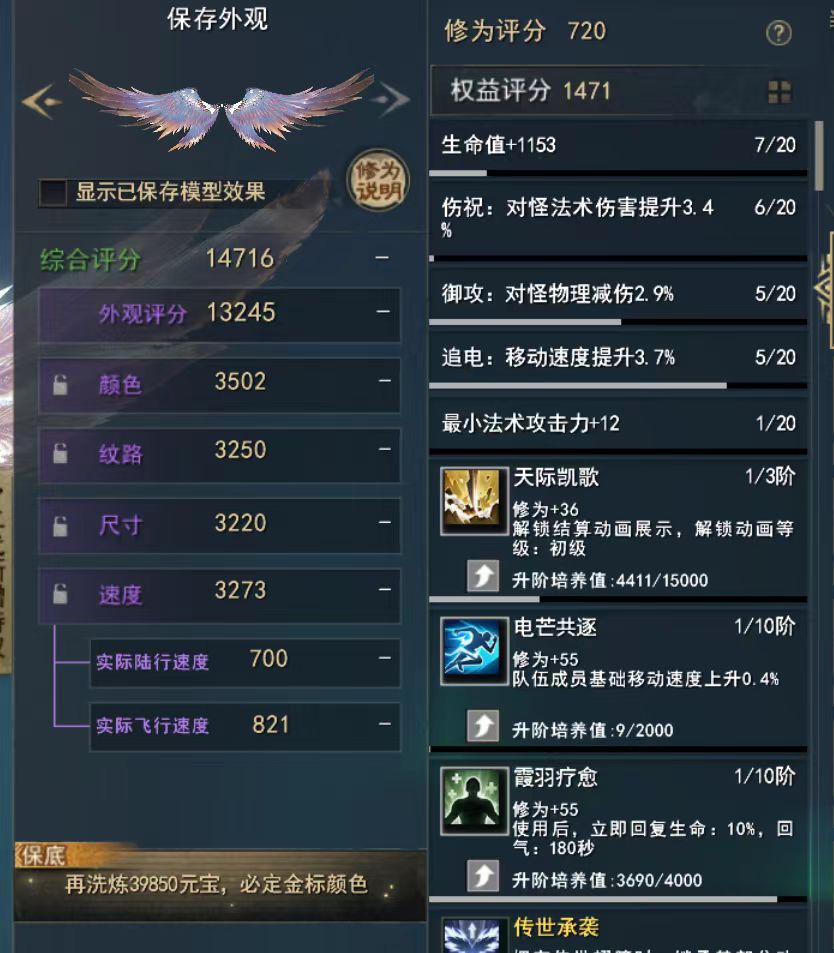This screenshot has width=834, height=953.
Task: Collapse the 实际陆行速度 entry
Action: pos(384,658)
